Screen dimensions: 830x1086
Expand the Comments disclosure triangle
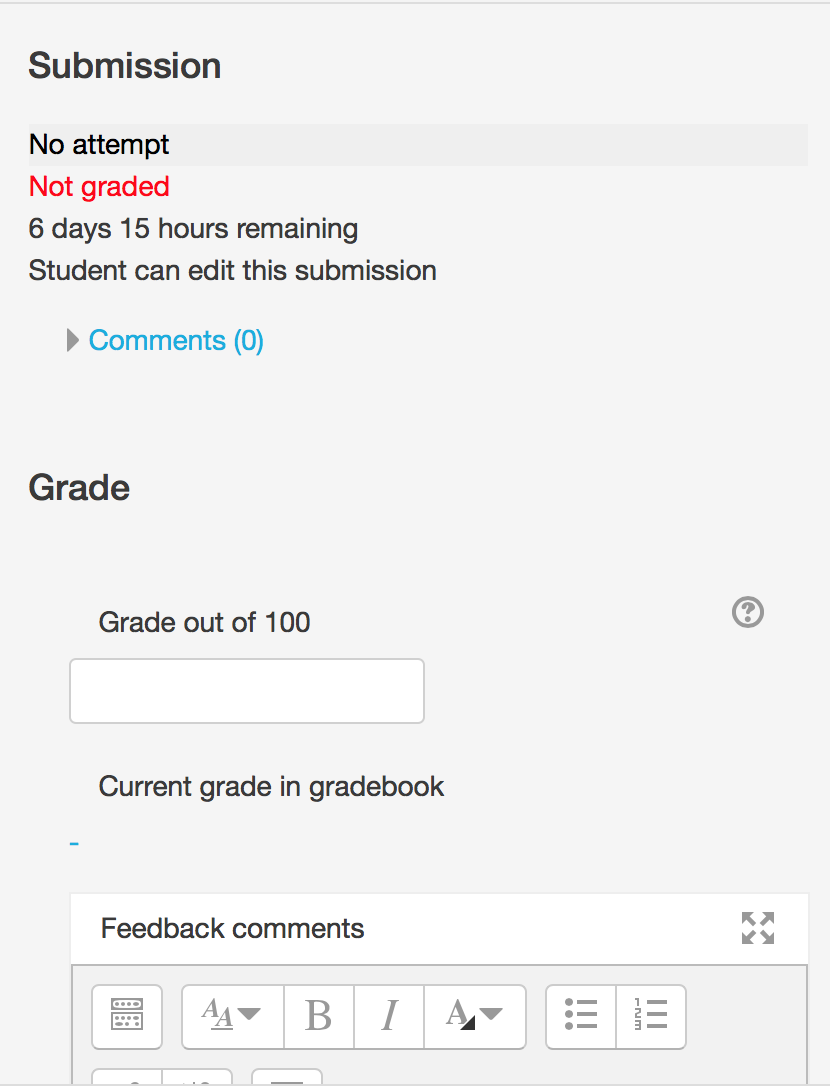tap(73, 340)
